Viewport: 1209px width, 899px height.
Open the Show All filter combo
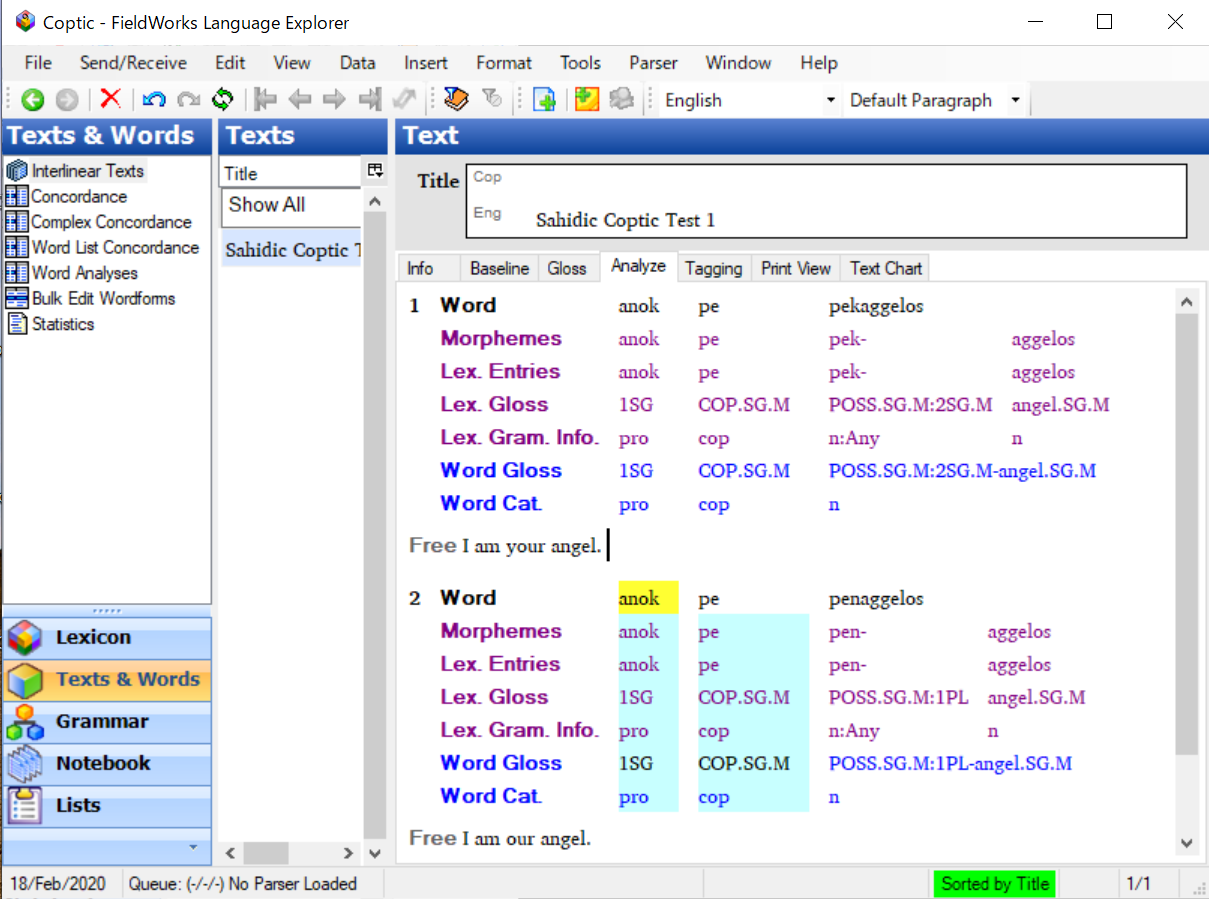(291, 205)
